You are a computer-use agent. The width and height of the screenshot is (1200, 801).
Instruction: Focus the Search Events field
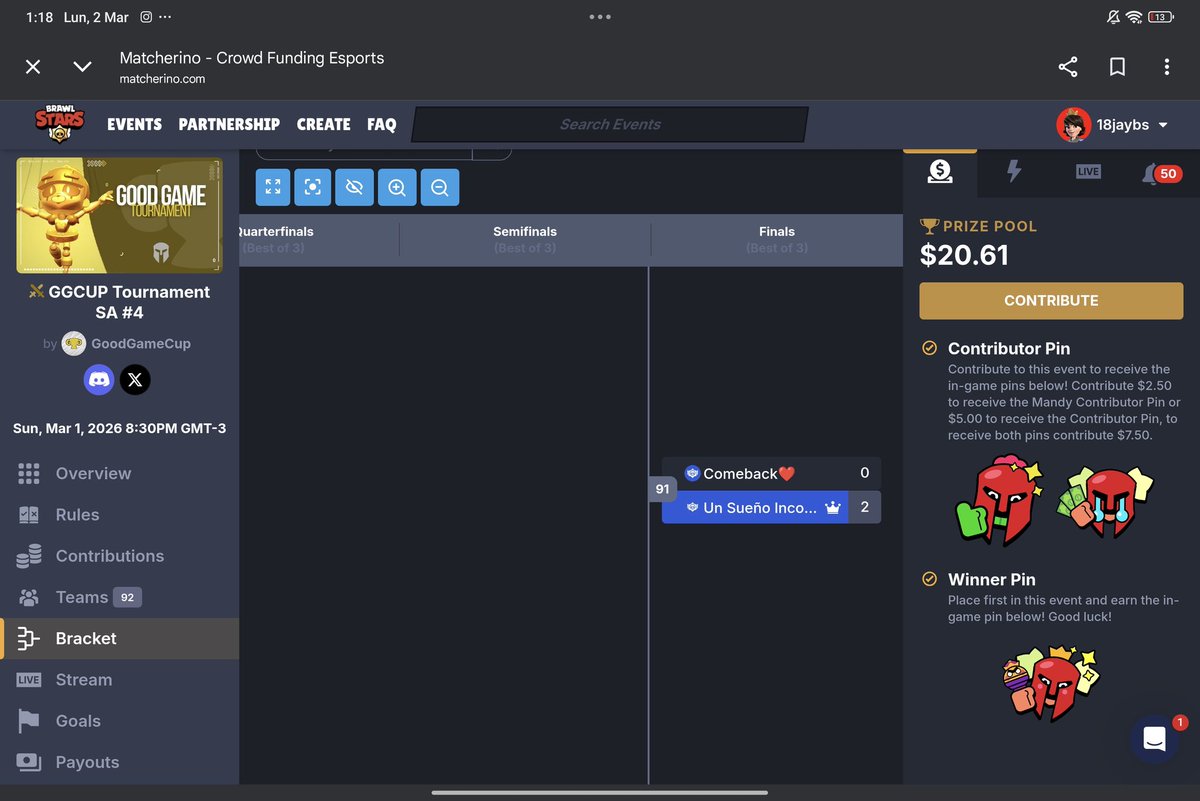[x=610, y=124]
